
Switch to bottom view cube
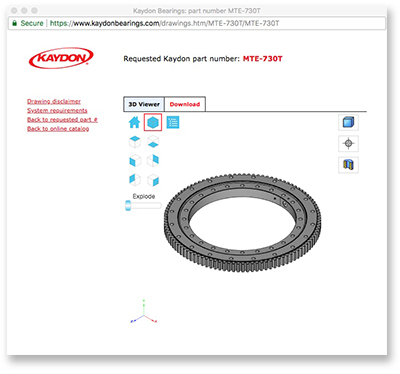click(x=153, y=142)
